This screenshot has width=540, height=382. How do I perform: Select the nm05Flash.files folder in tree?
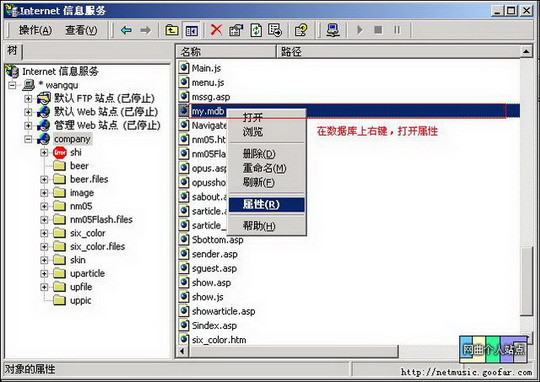coord(101,219)
